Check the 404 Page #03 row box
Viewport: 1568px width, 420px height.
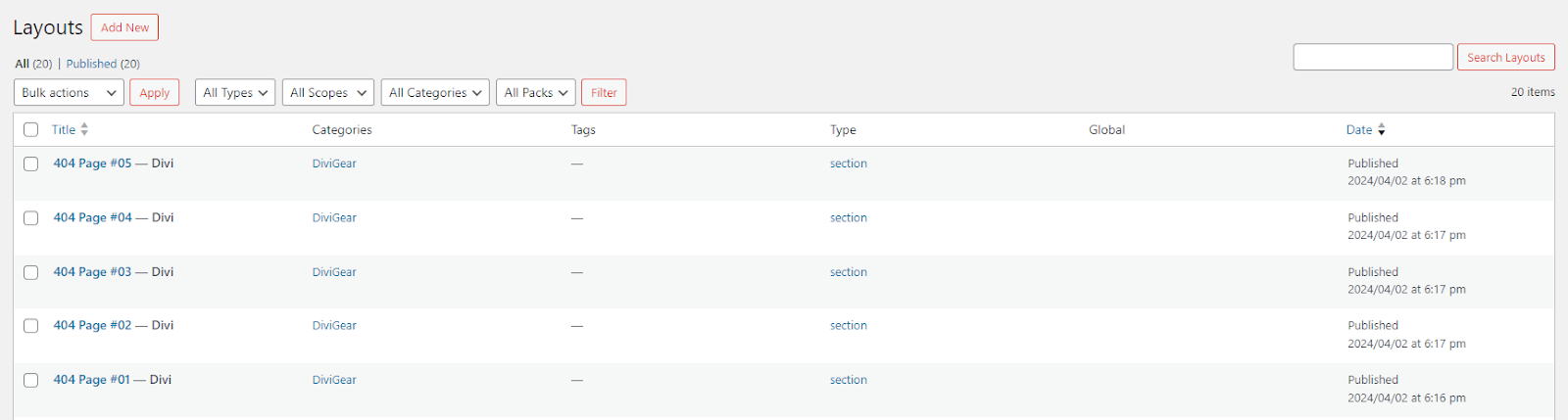(31, 272)
